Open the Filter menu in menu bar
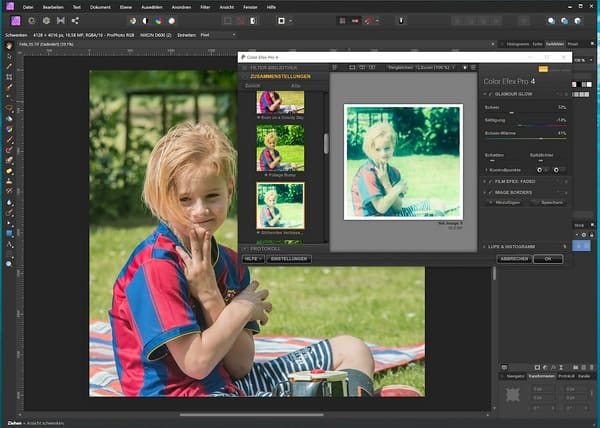Screen dimensions: 600x428 coord(205,7)
